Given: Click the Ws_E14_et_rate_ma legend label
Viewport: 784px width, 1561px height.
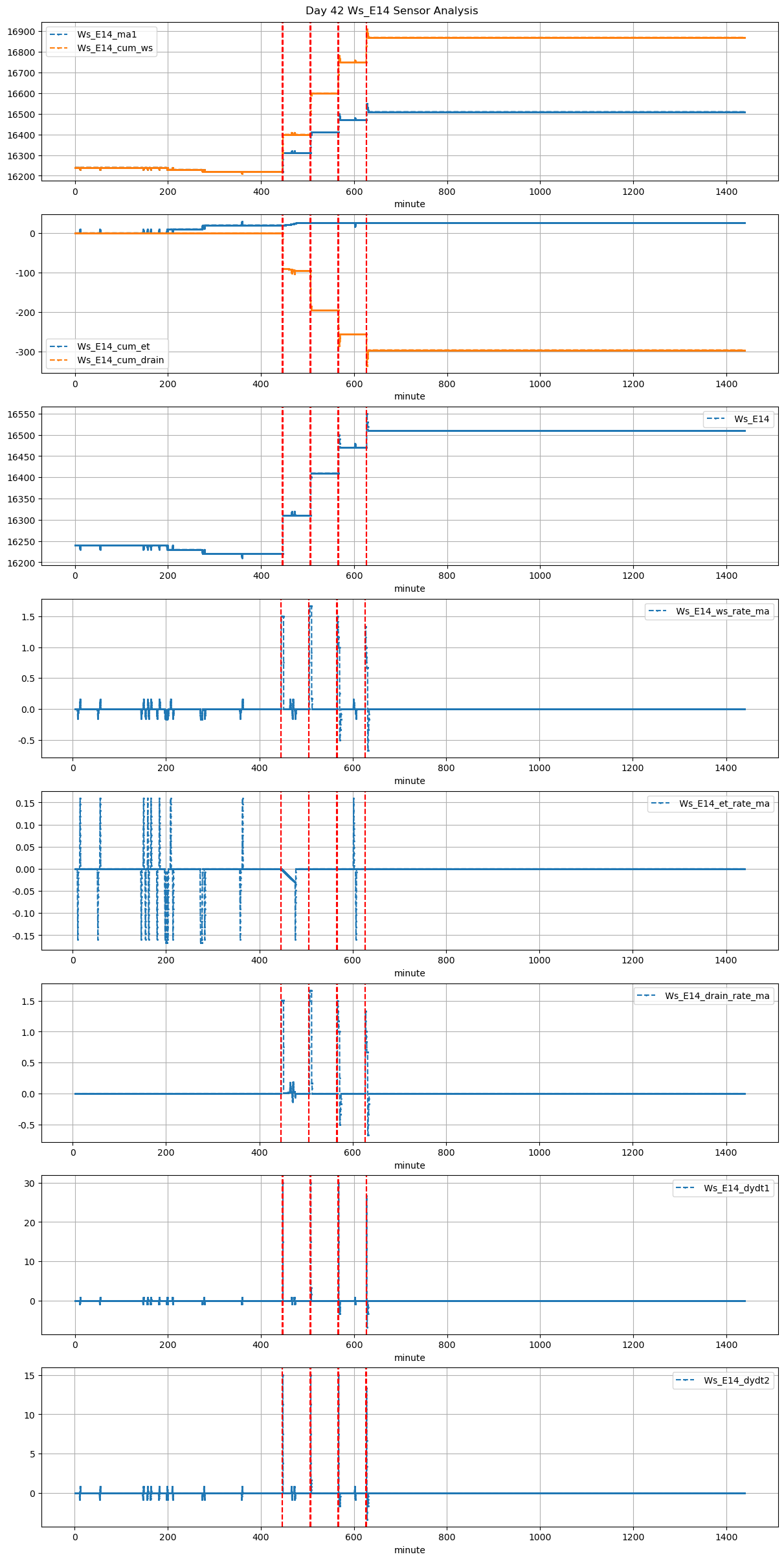Looking at the screenshot, I should point(724,803).
